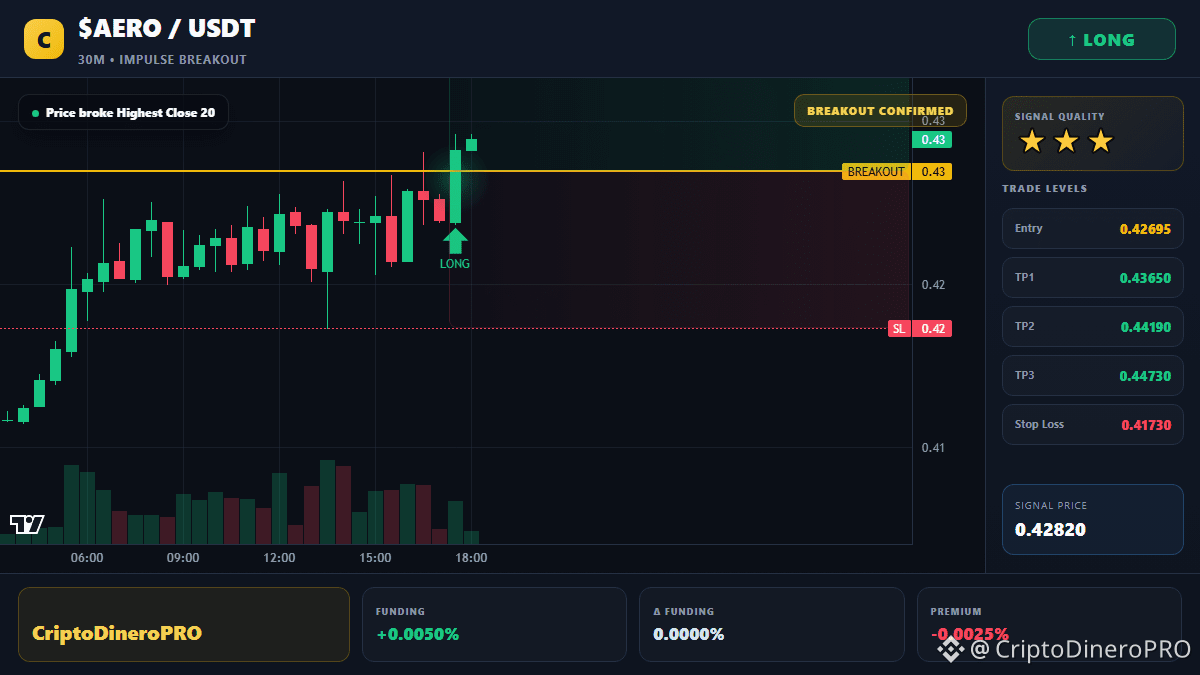
Task: Click the second signal quality star
Action: coord(1066,142)
